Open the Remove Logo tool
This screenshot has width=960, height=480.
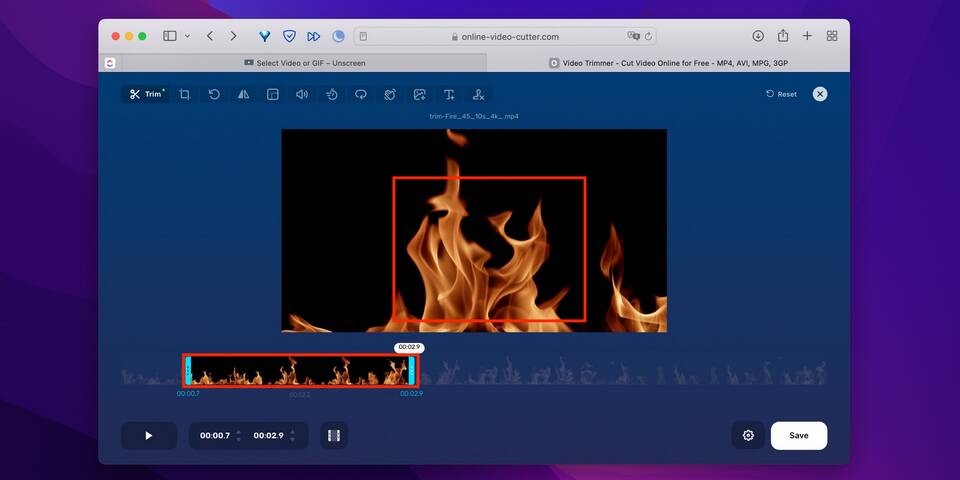coord(478,94)
